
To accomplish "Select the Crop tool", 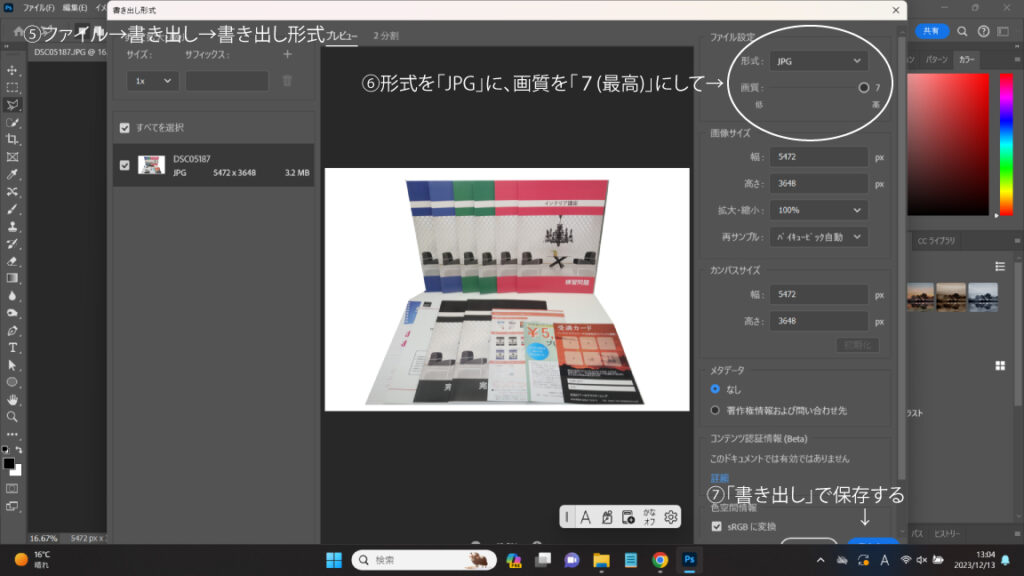I will [x=13, y=139].
